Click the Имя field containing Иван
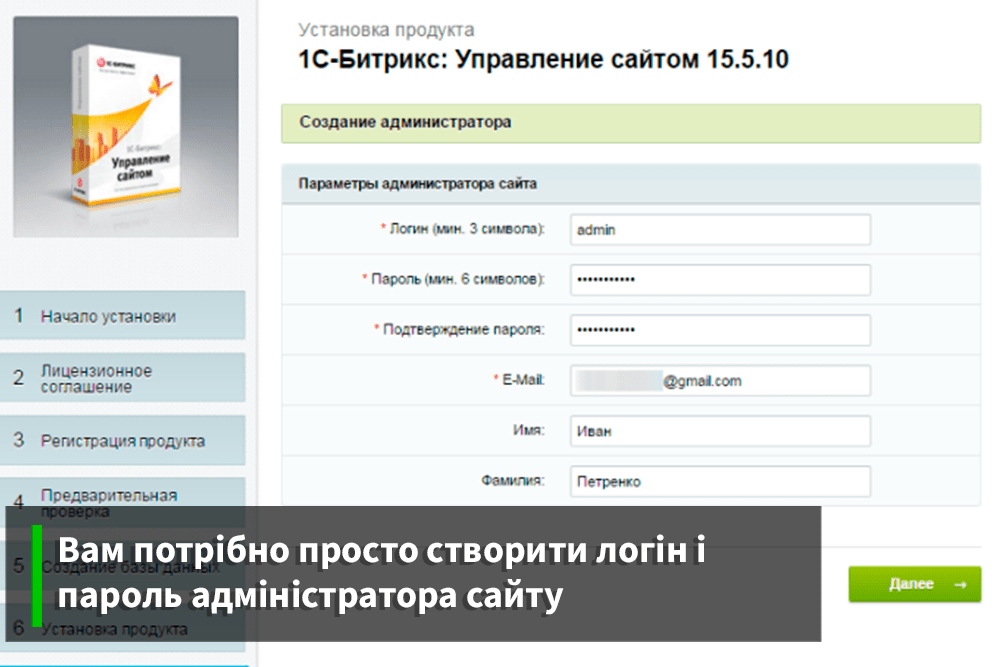 tap(719, 431)
